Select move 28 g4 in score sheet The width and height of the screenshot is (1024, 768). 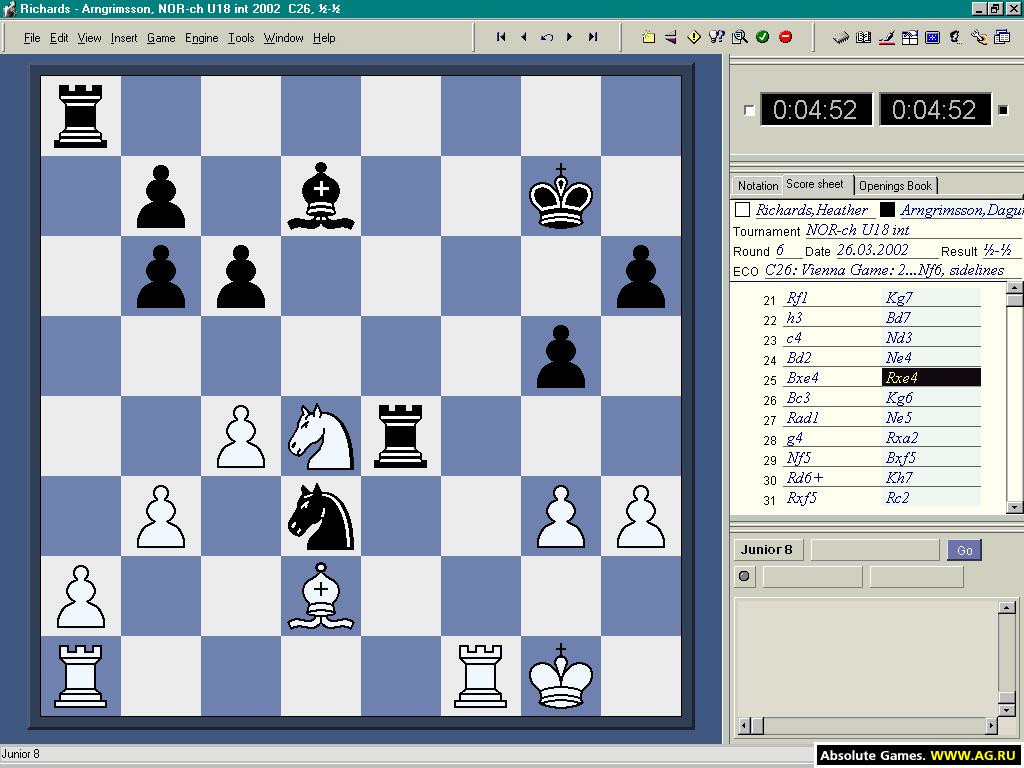[x=831, y=438]
